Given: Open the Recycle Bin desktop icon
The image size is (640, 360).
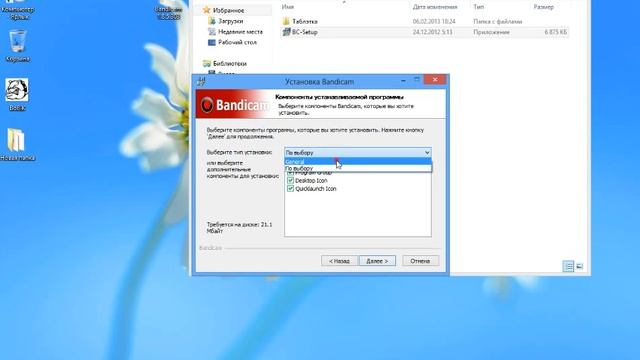Looking at the screenshot, I should pos(17,41).
